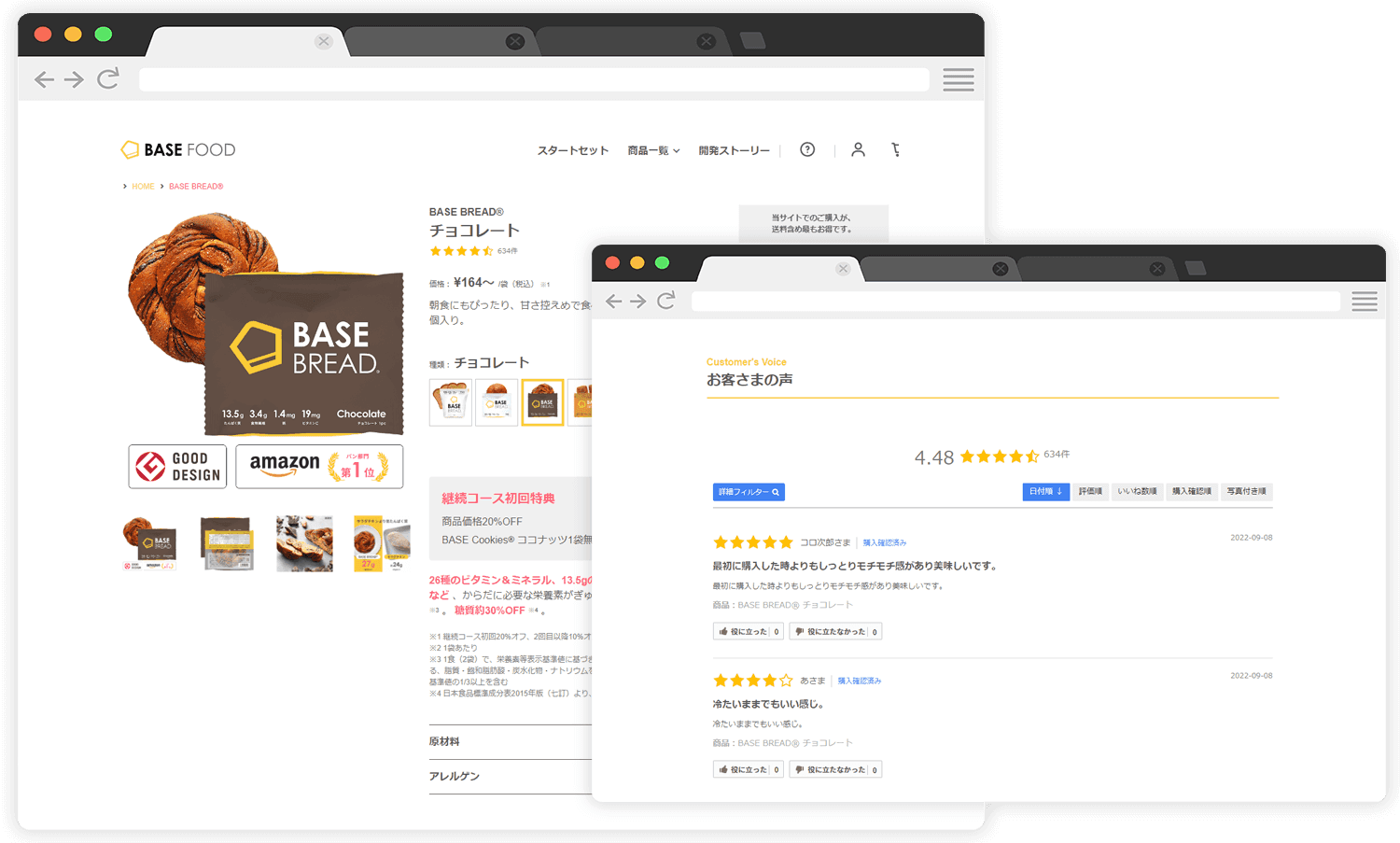Mark the first review as 役に立たなかった
This screenshot has width=1400, height=843.
click(x=835, y=632)
